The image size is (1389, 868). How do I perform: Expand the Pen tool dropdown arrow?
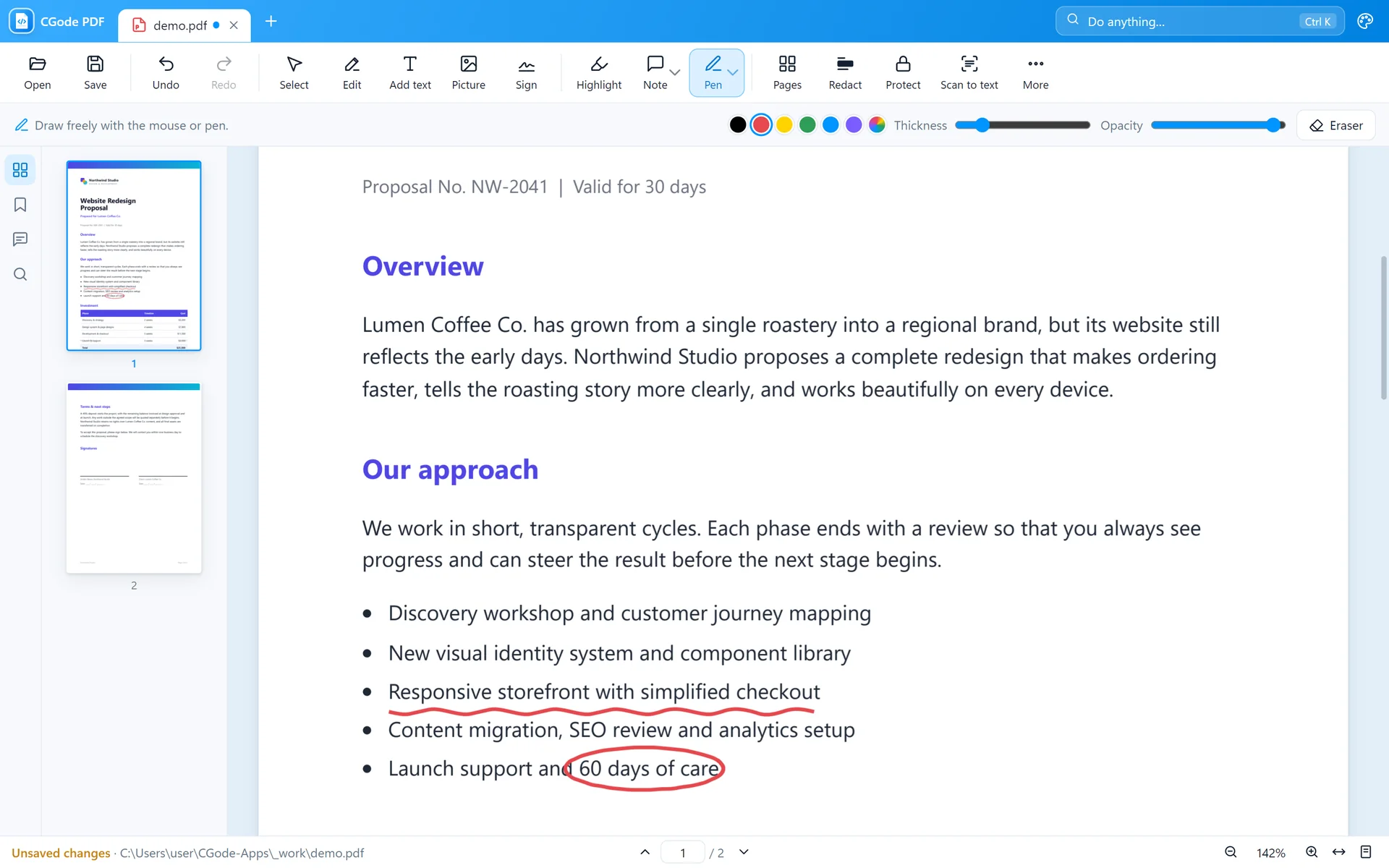point(733,72)
